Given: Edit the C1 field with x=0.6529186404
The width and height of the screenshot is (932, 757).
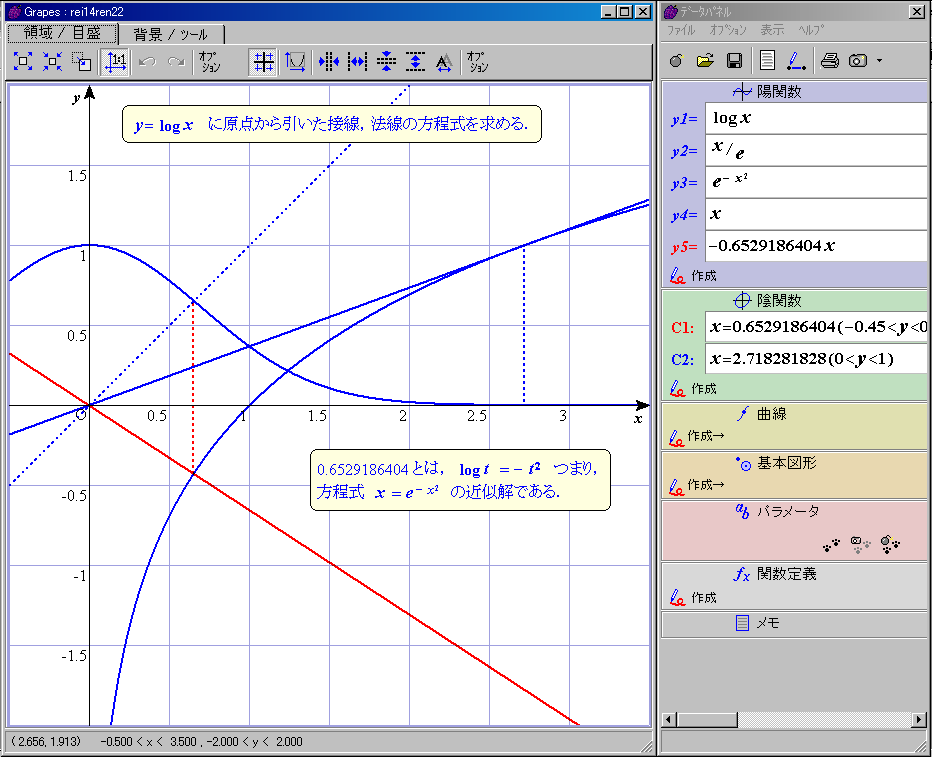Looking at the screenshot, I should tap(816, 327).
